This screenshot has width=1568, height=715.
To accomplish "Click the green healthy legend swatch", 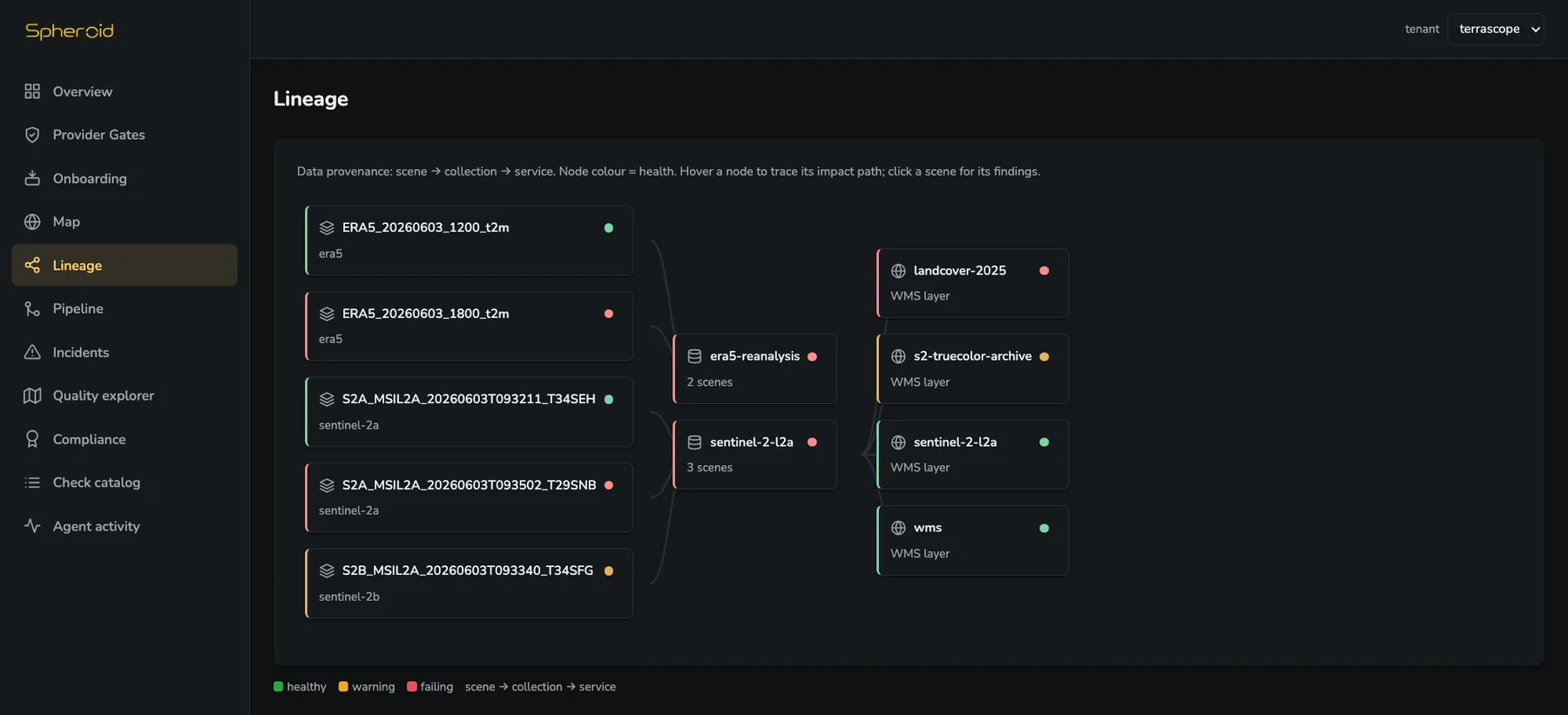I will (279, 686).
